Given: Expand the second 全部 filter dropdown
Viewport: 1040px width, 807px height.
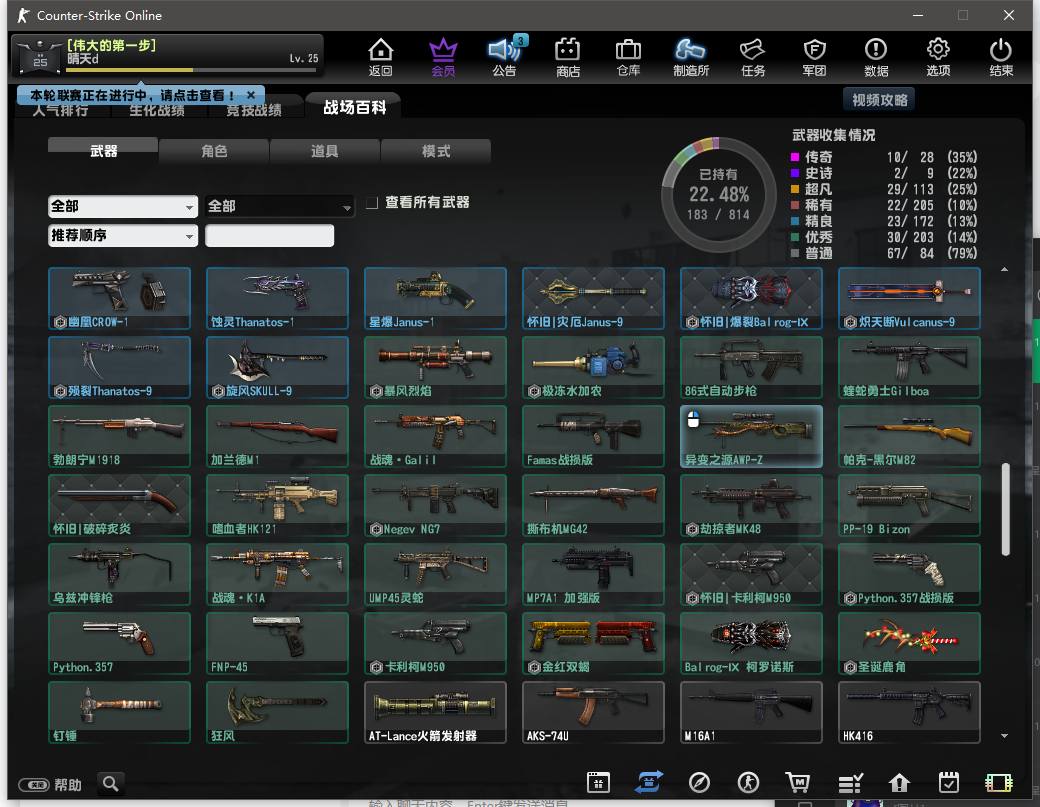Looking at the screenshot, I should [279, 206].
